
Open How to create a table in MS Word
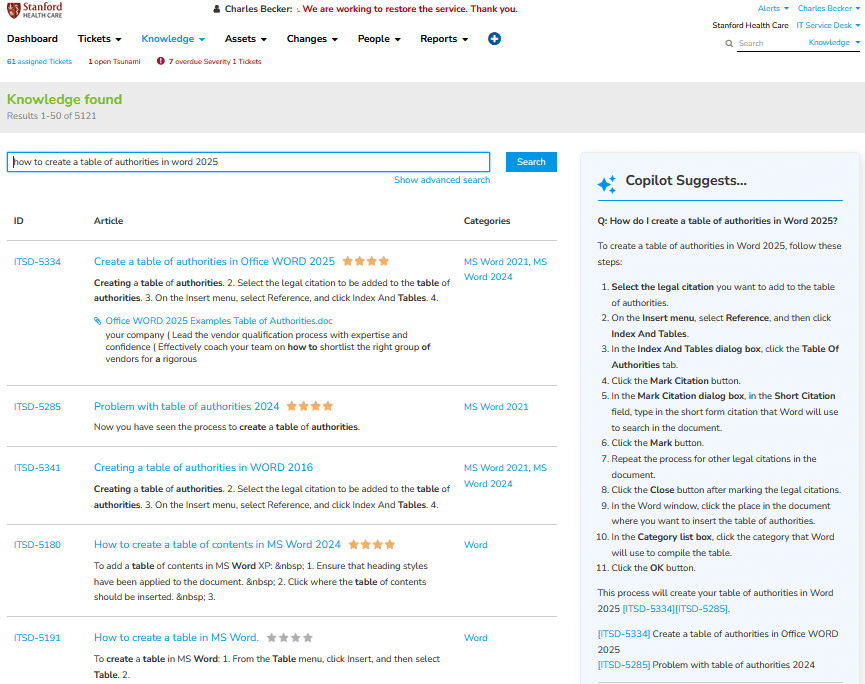[x=176, y=637]
